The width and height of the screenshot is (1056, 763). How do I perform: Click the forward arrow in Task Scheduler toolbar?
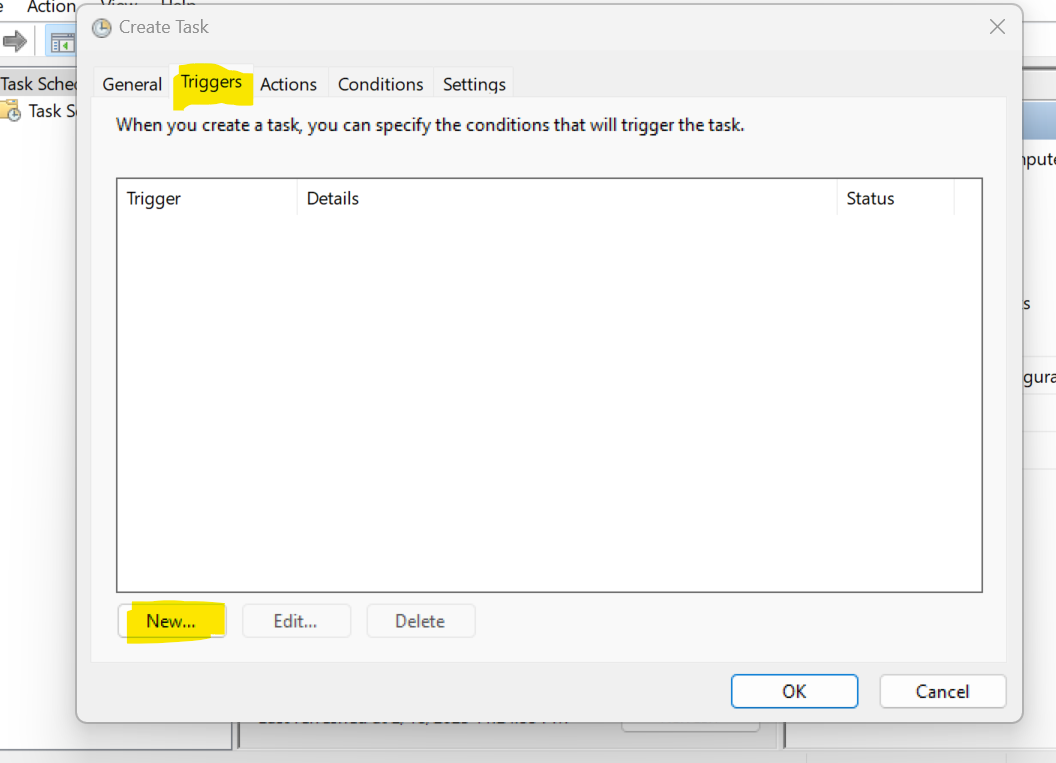(x=15, y=41)
